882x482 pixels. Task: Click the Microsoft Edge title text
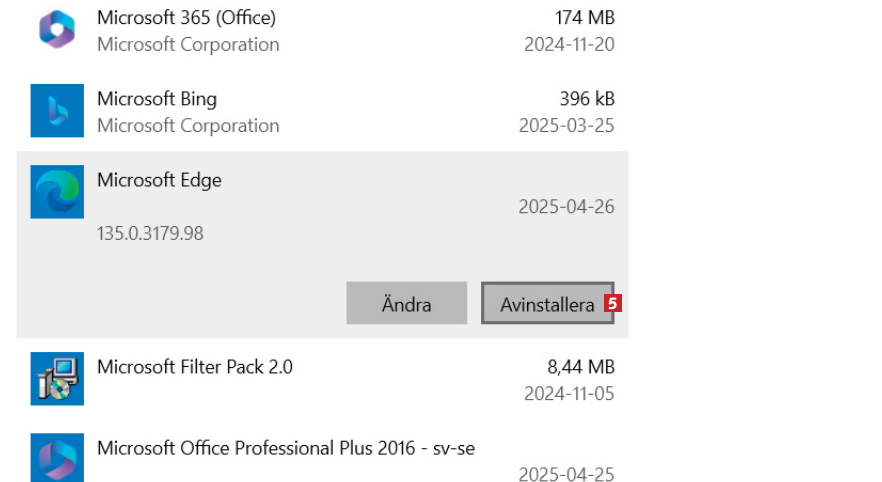click(159, 180)
